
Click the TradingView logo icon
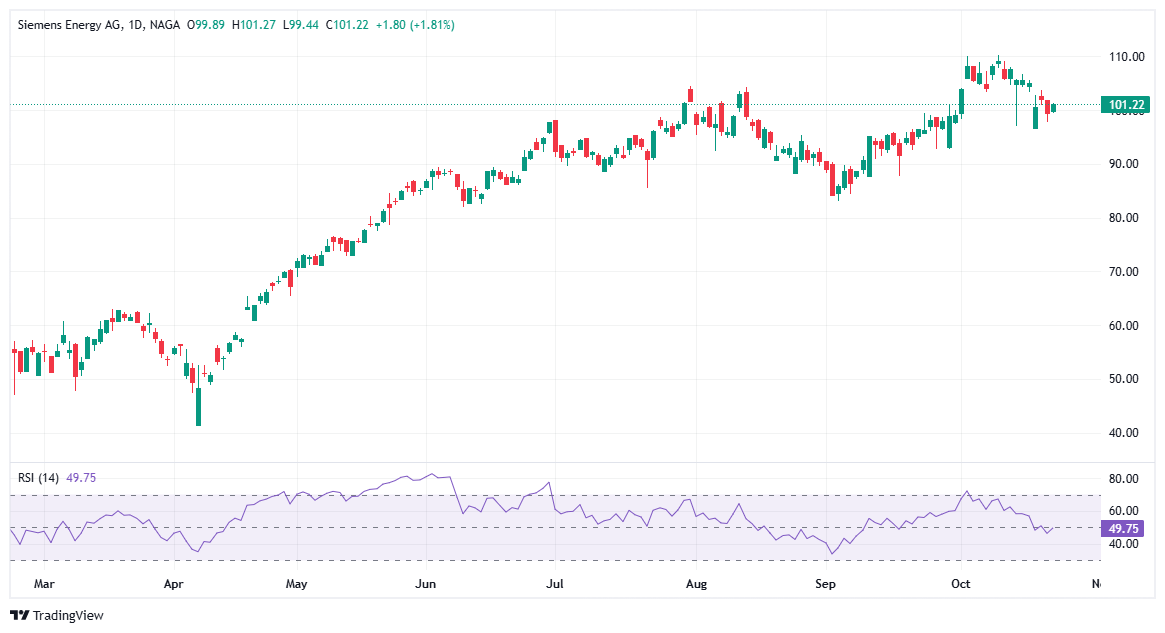19,616
